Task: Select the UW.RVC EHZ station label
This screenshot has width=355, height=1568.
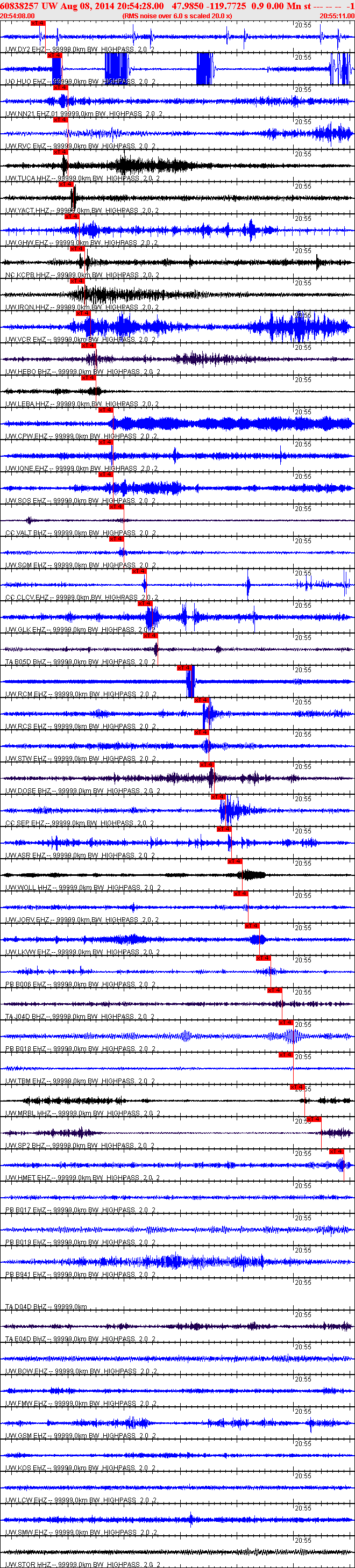Action: click(80, 146)
